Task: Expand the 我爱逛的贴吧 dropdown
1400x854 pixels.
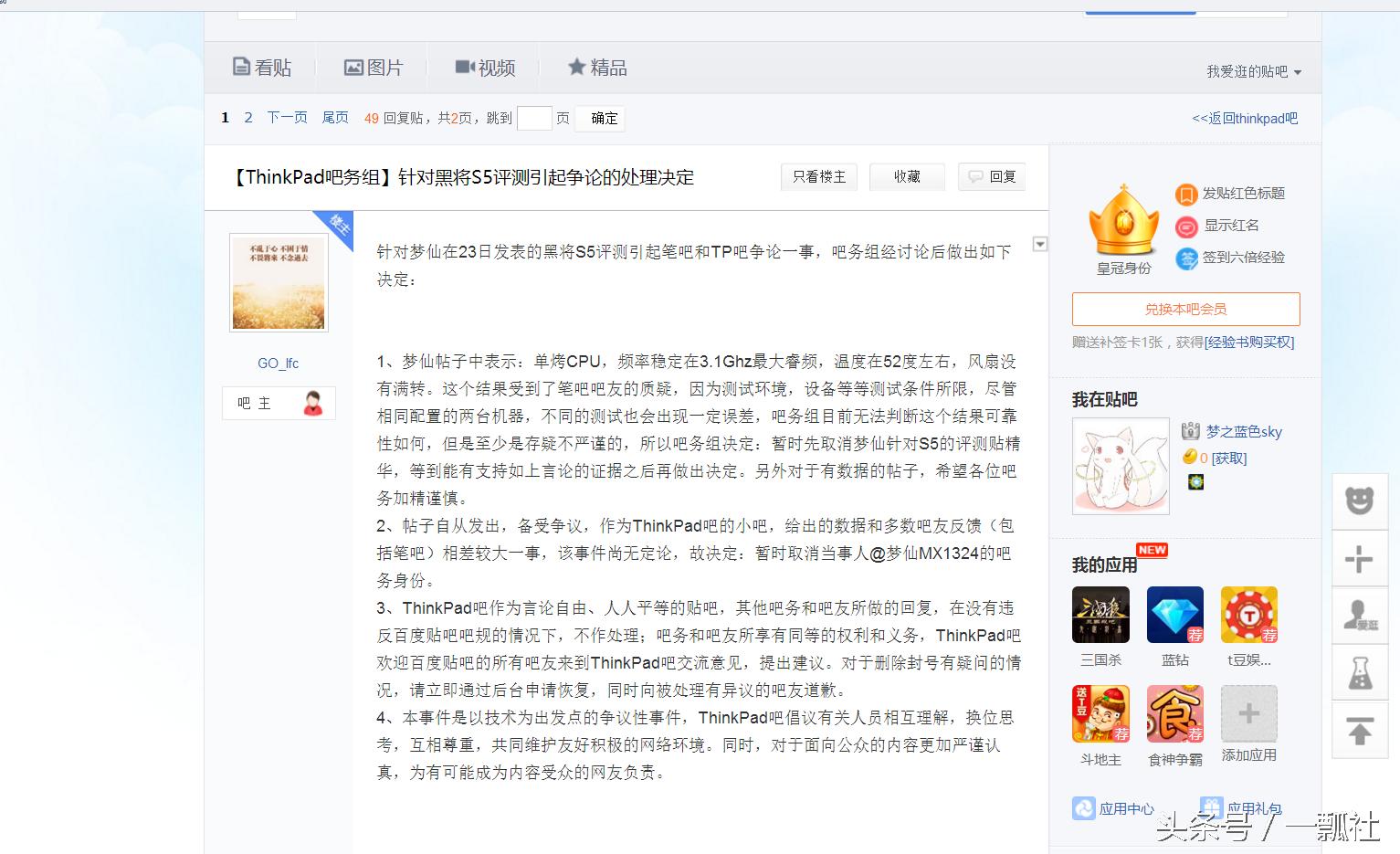Action: point(1251,70)
